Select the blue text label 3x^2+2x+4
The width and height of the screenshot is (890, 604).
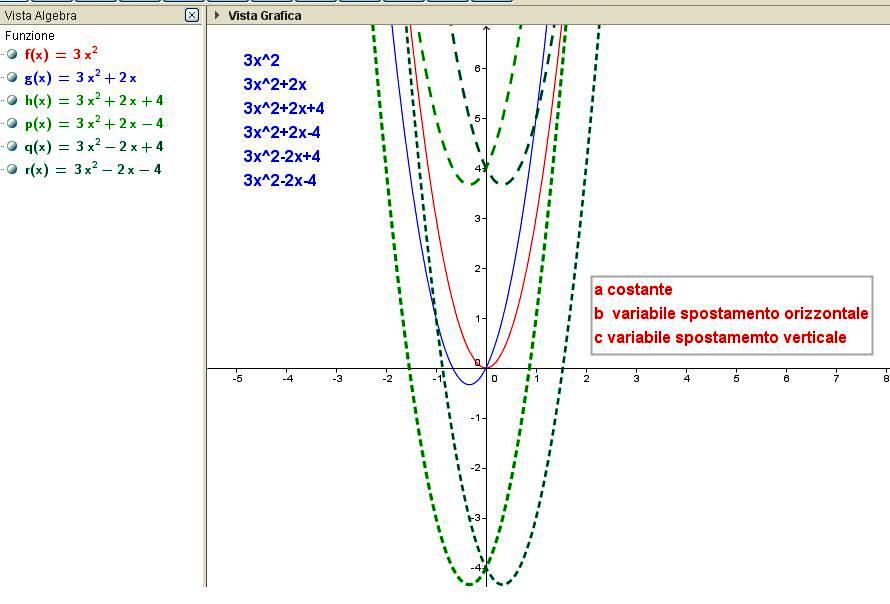coord(284,108)
